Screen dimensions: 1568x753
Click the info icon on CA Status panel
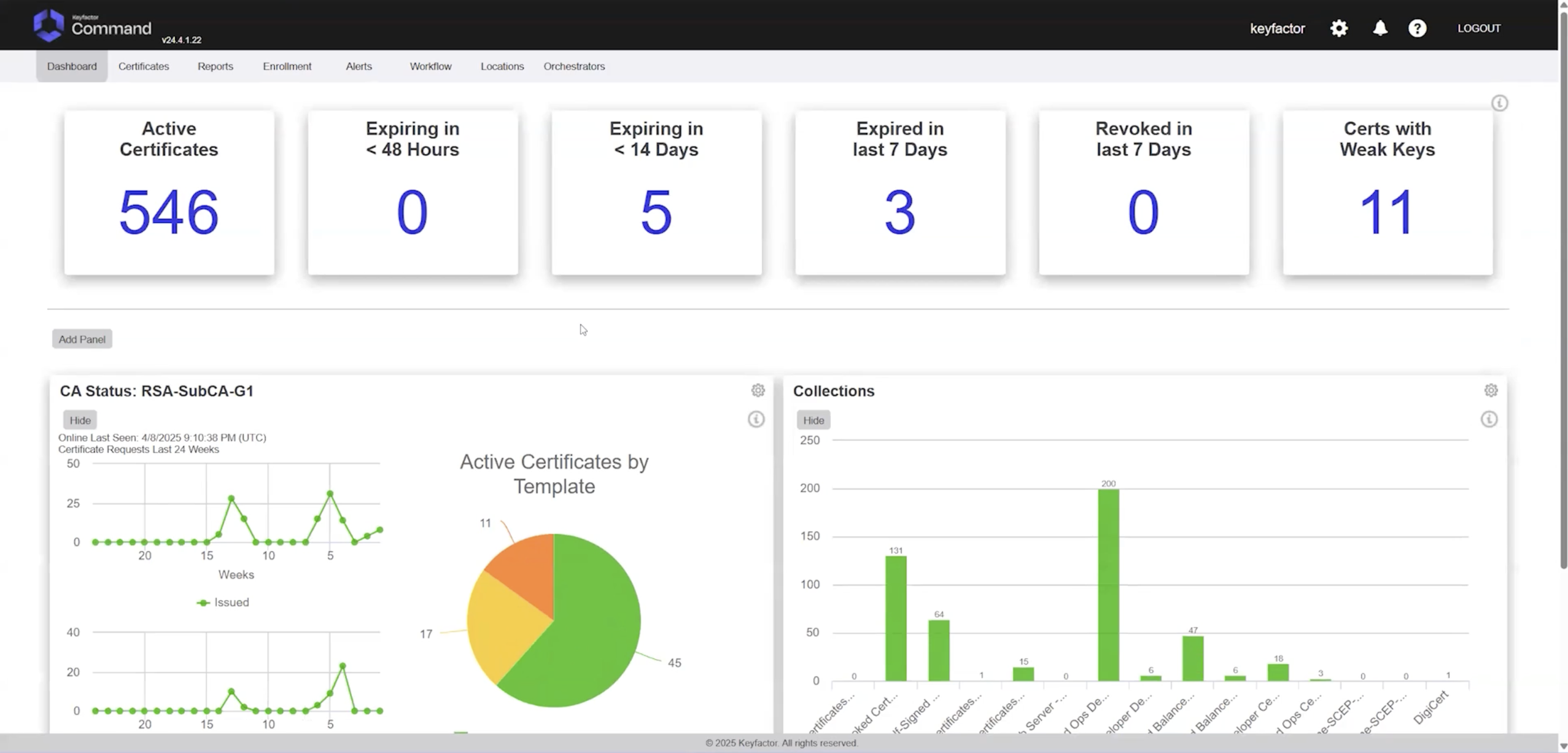756,420
